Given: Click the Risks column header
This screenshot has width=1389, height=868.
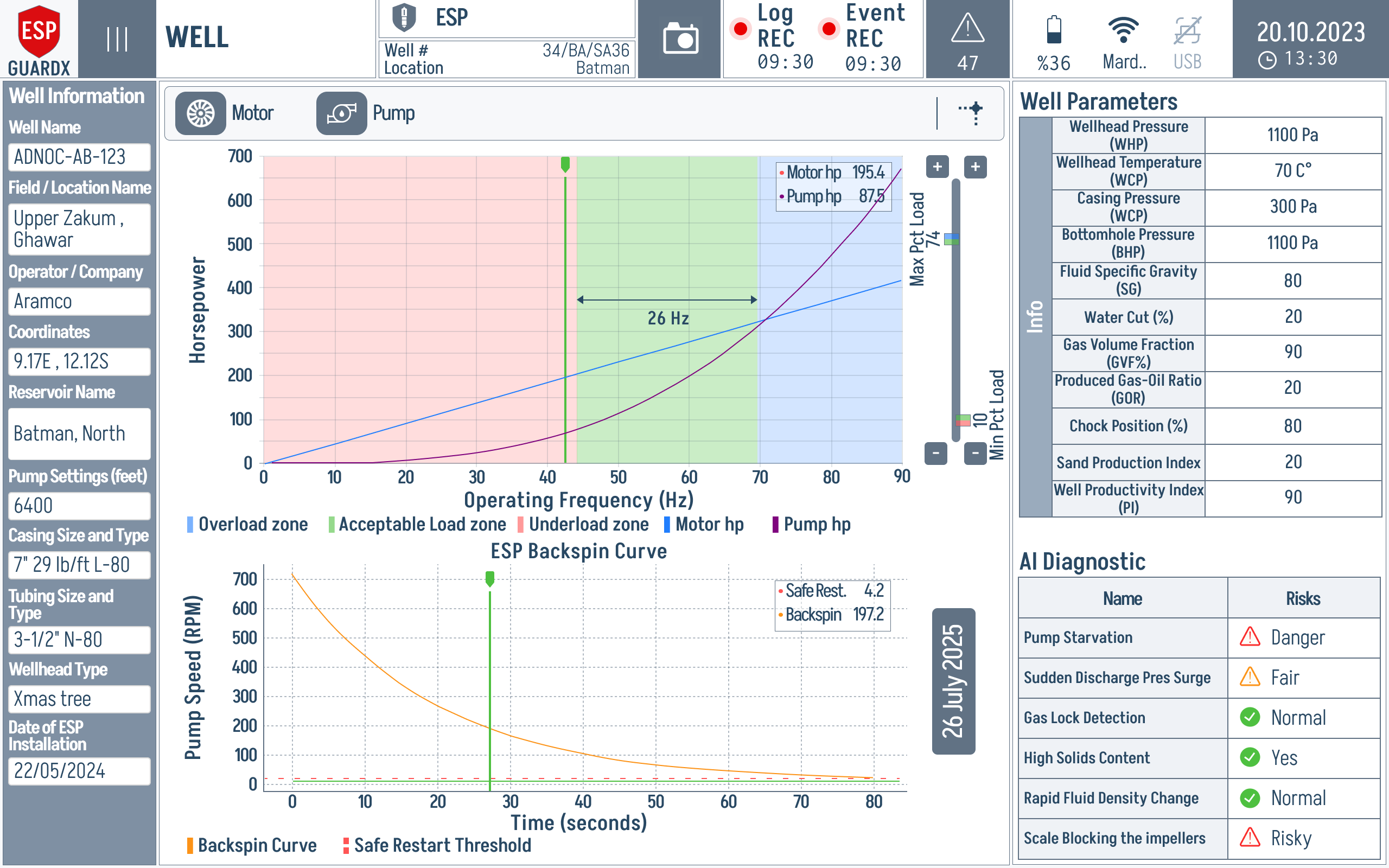Looking at the screenshot, I should 1303,599.
